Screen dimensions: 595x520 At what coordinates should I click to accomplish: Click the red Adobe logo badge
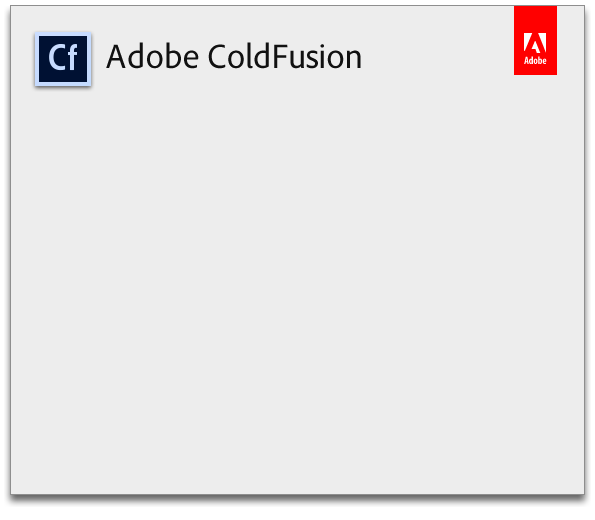(x=535, y=40)
